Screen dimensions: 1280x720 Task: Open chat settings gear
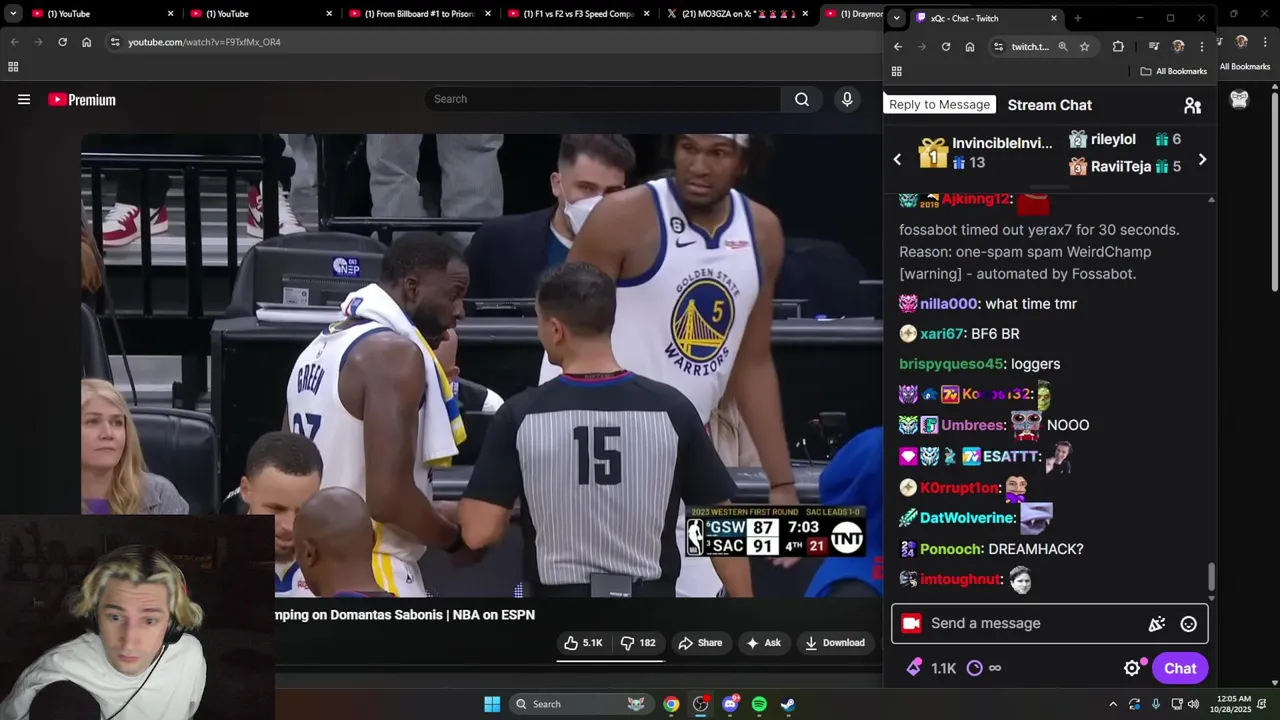1132,668
